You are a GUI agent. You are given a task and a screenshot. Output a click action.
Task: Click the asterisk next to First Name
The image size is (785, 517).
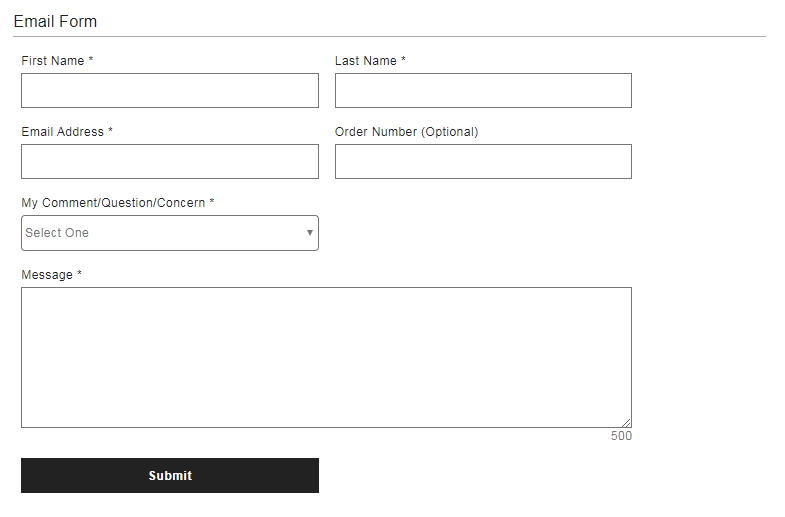click(91, 59)
